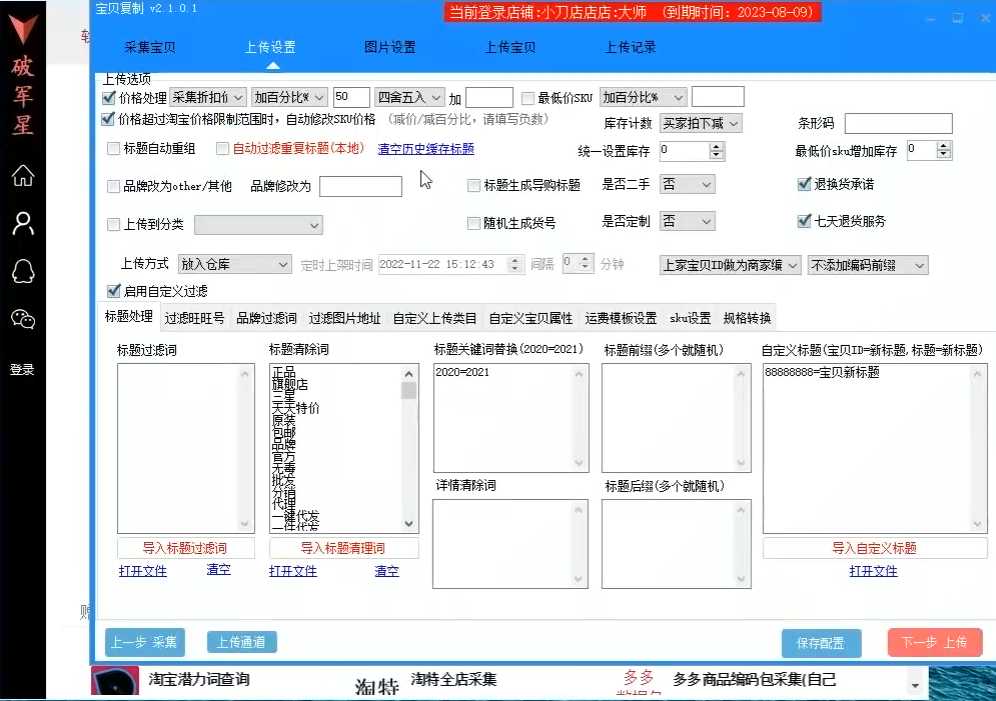The image size is (996, 701).
Task: Switch to 过滤图片地址 sub-tab
Action: click(345, 318)
